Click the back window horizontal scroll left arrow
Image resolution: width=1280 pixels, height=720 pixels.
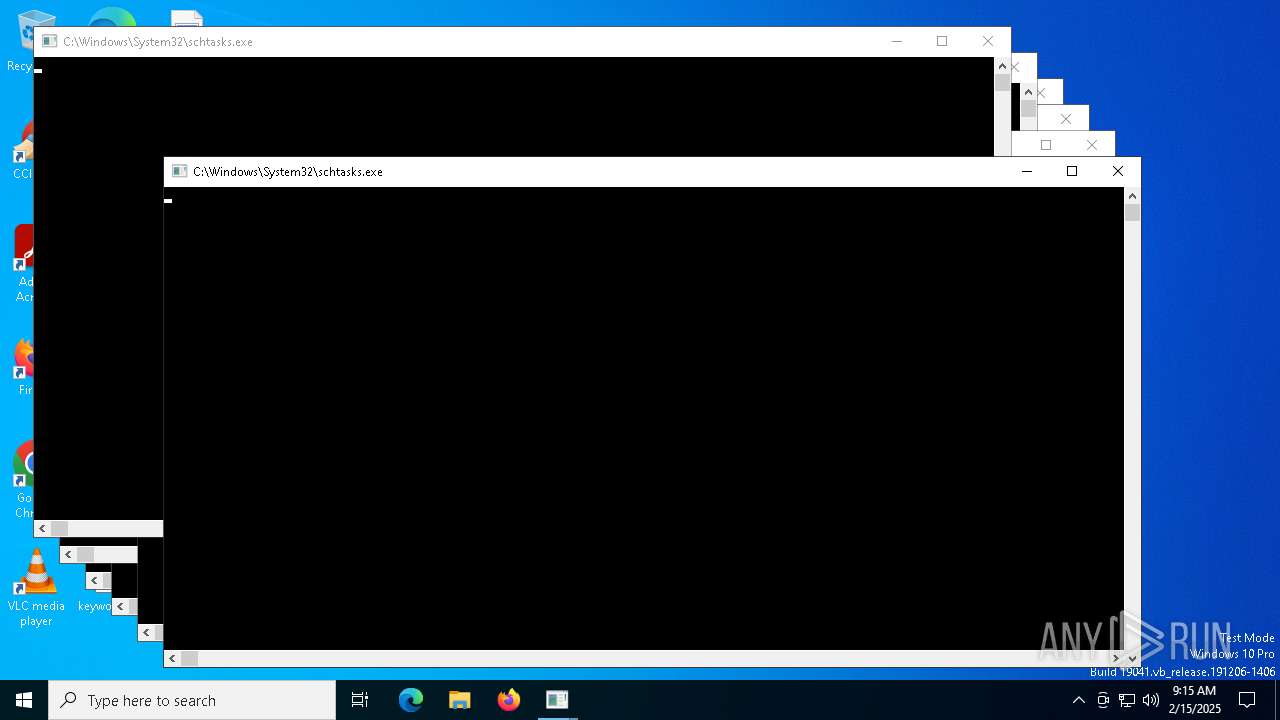(x=42, y=528)
